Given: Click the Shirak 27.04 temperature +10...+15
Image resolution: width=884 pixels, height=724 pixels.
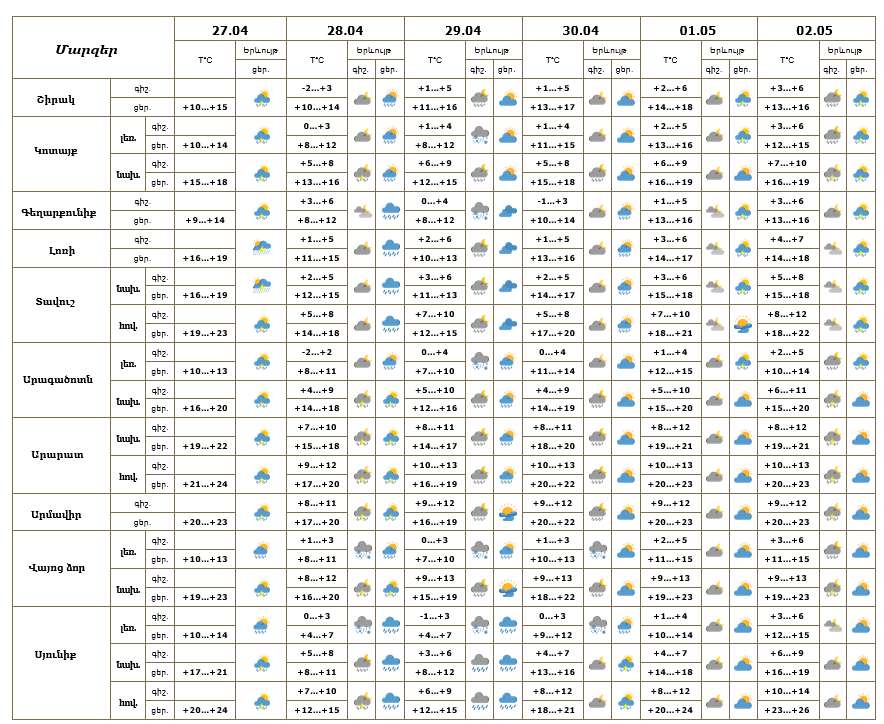Looking at the screenshot, I should point(205,107).
